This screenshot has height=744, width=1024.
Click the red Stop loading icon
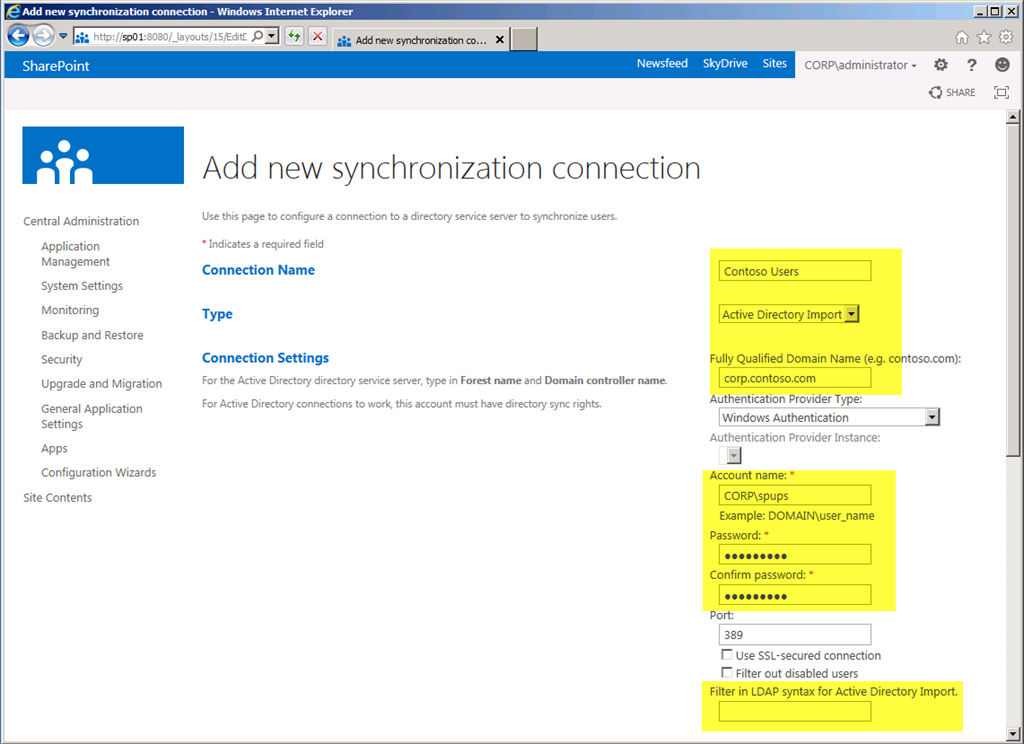317,36
